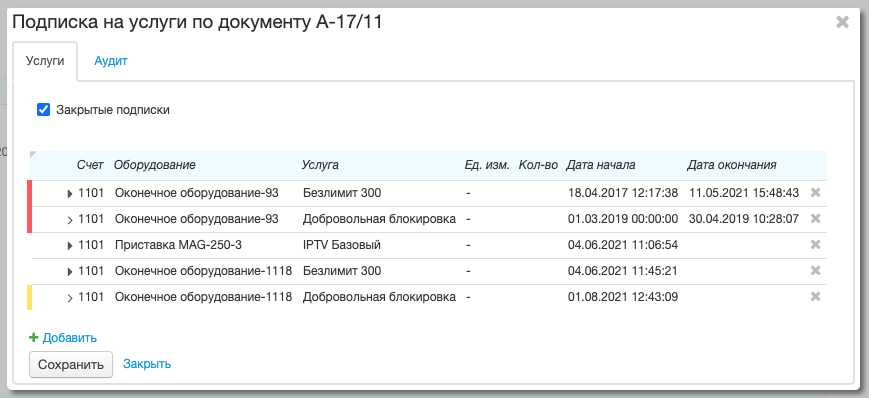Delete the IPTV Базовый subscription row
The image size is (869, 398).
click(x=815, y=244)
